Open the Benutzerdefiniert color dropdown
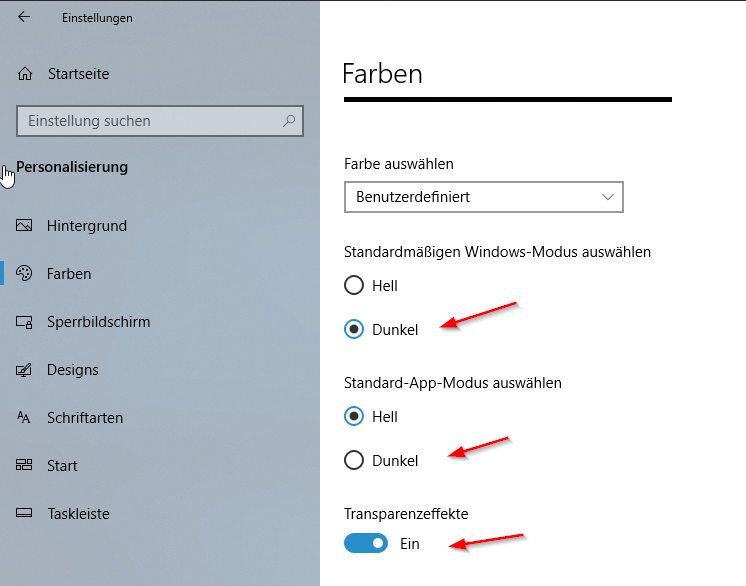Image resolution: width=746 pixels, height=586 pixels. (x=483, y=197)
